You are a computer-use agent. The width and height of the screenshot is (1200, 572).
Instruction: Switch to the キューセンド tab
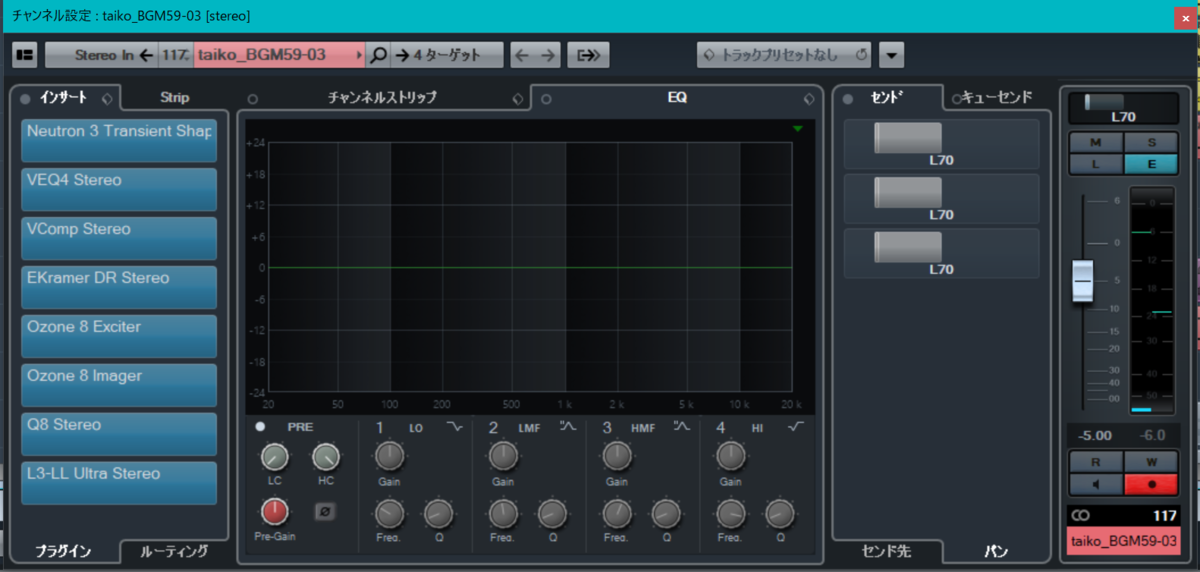click(998, 98)
